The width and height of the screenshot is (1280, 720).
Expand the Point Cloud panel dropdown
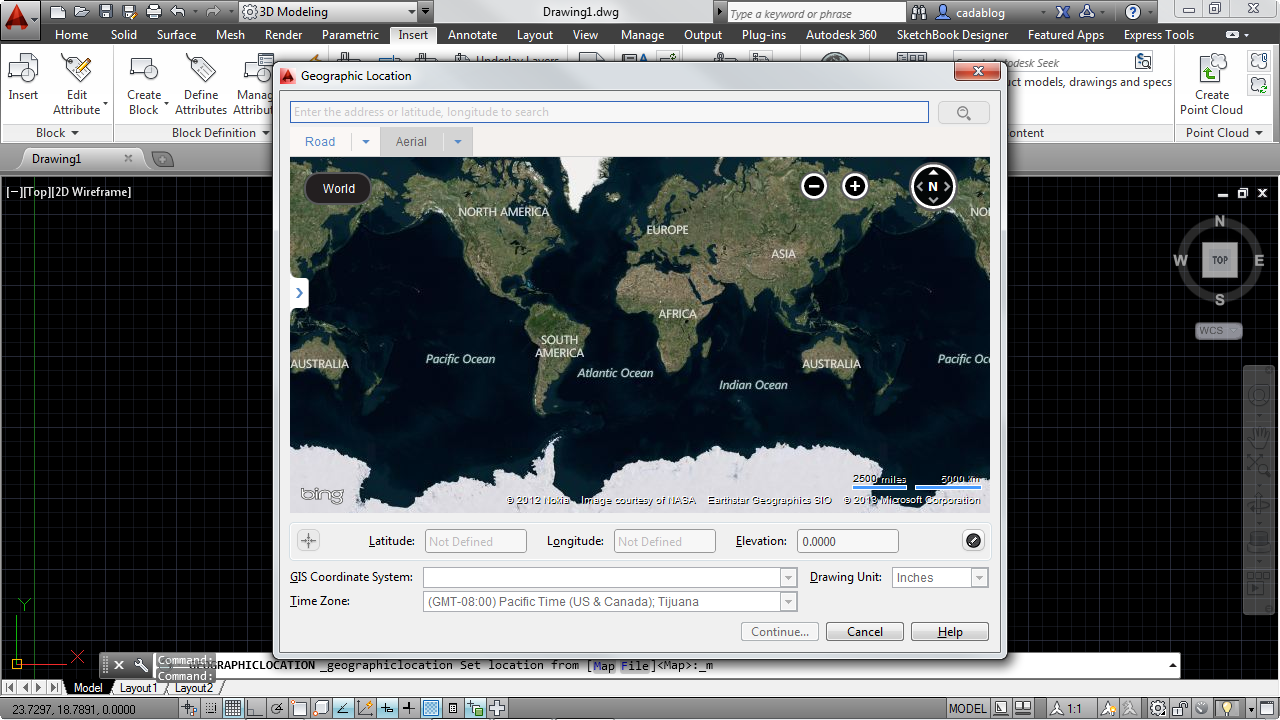point(1225,132)
